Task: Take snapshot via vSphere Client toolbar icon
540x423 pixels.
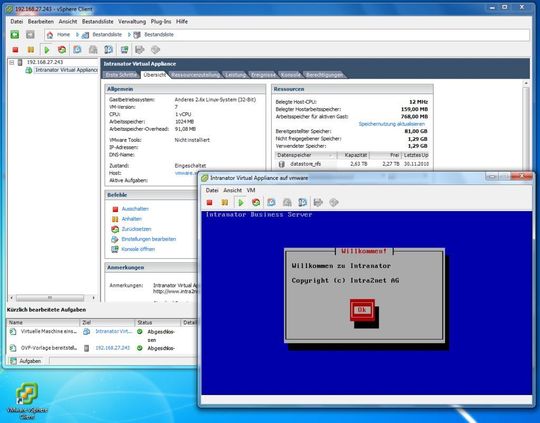Action: tap(77, 50)
